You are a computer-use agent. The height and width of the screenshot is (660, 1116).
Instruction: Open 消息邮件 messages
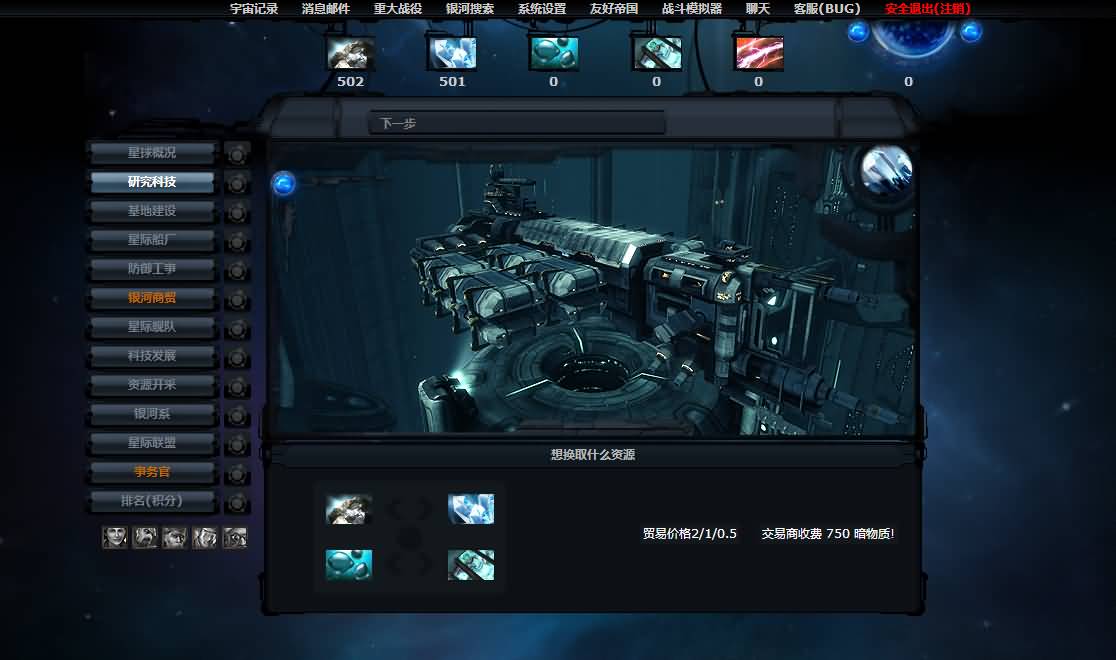(326, 9)
